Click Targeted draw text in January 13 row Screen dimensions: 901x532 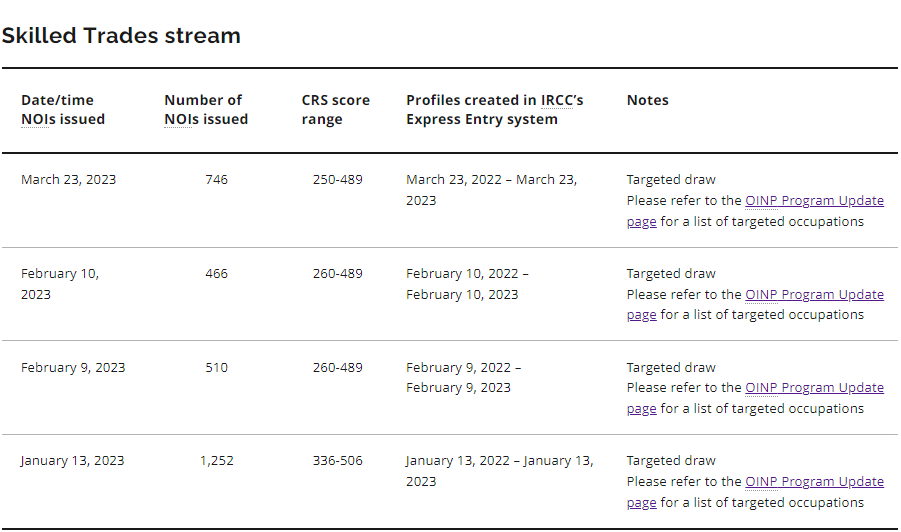click(671, 461)
